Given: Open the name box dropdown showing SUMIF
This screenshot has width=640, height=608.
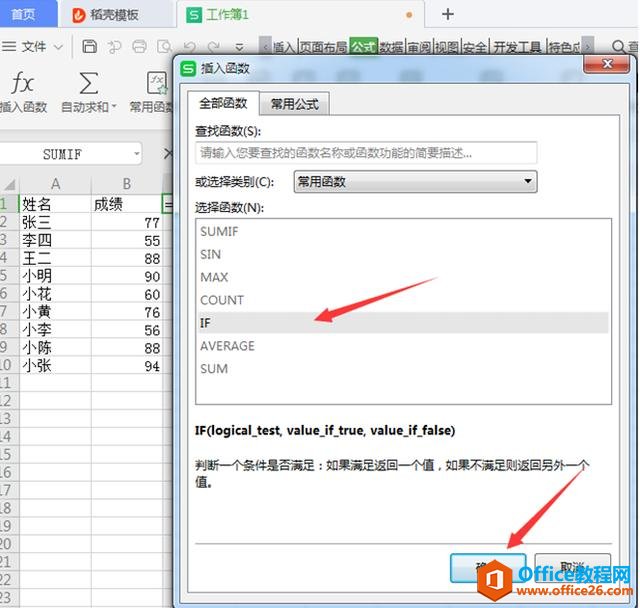Looking at the screenshot, I should pyautogui.click(x=137, y=154).
